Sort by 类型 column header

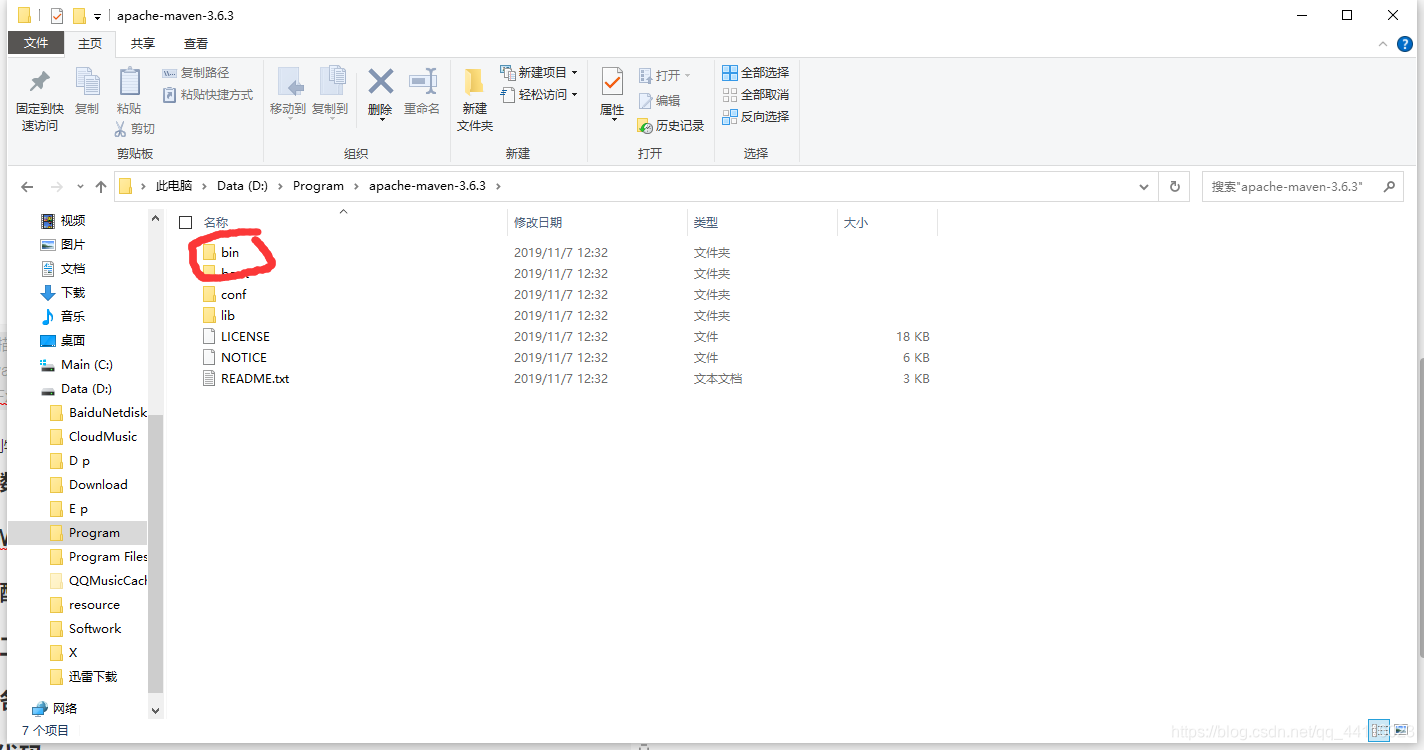762,223
